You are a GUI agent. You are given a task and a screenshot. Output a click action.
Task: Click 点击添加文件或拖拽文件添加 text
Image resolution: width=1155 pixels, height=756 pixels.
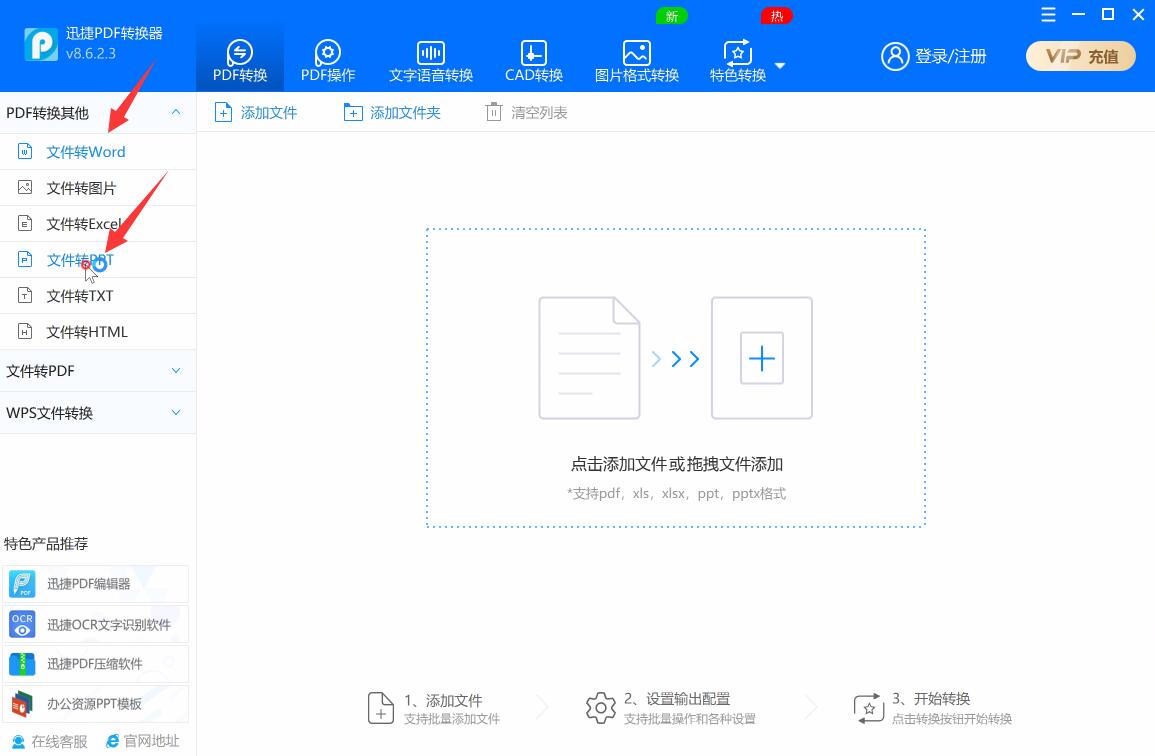(676, 464)
